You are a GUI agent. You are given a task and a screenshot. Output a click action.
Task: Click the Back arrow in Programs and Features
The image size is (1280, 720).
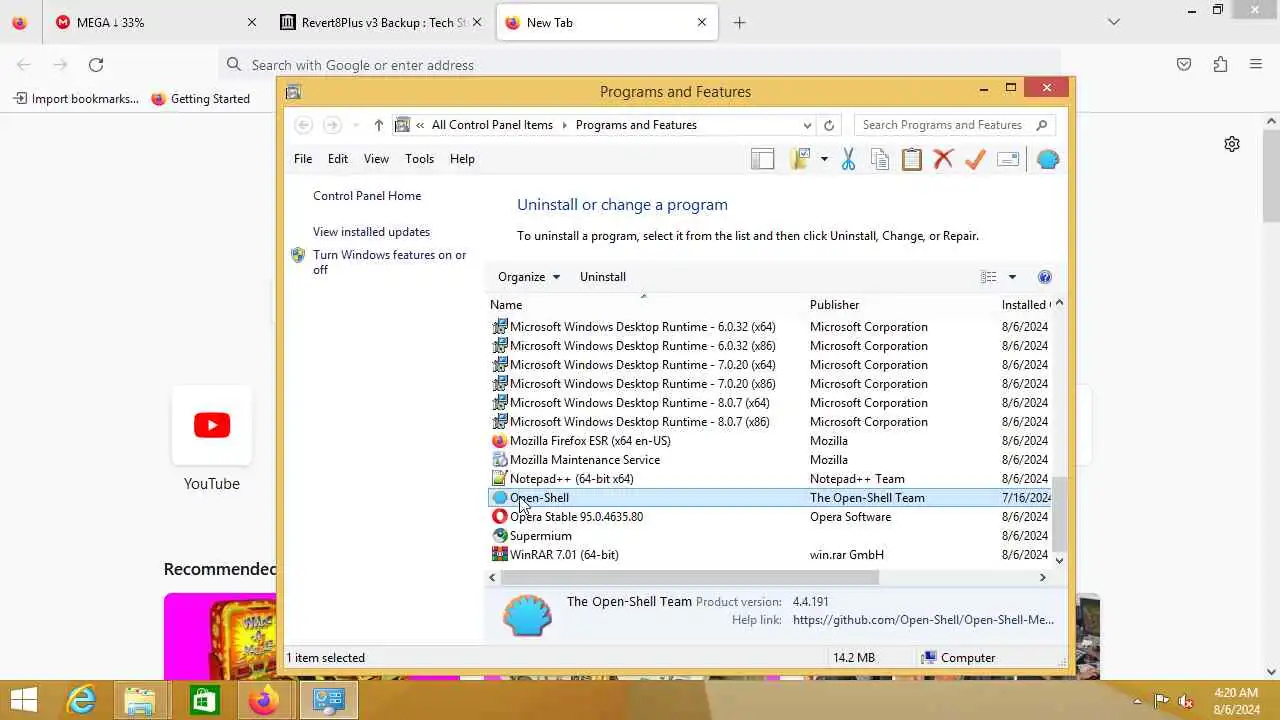pos(304,125)
